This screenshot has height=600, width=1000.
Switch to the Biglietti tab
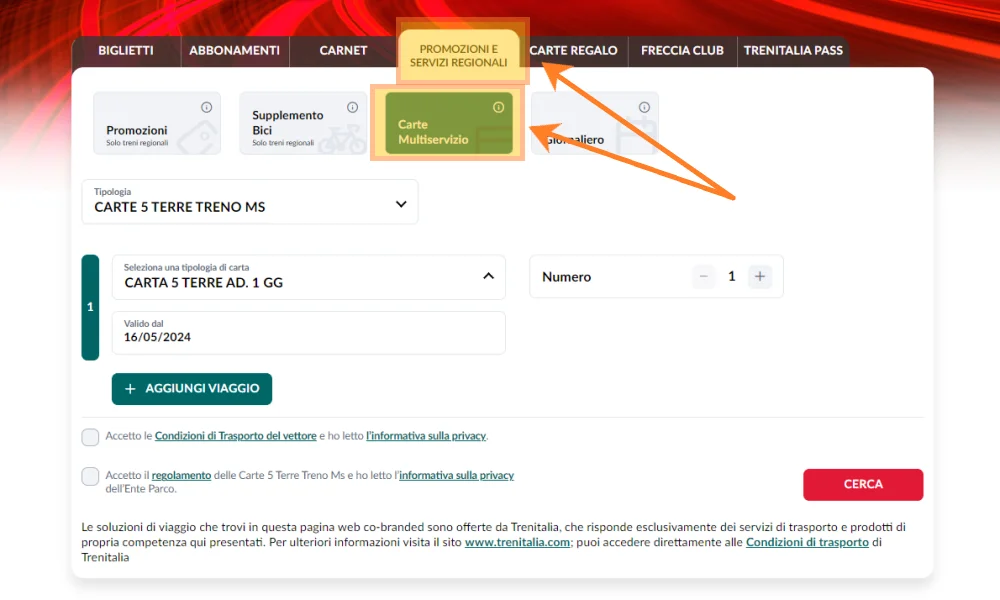point(126,51)
